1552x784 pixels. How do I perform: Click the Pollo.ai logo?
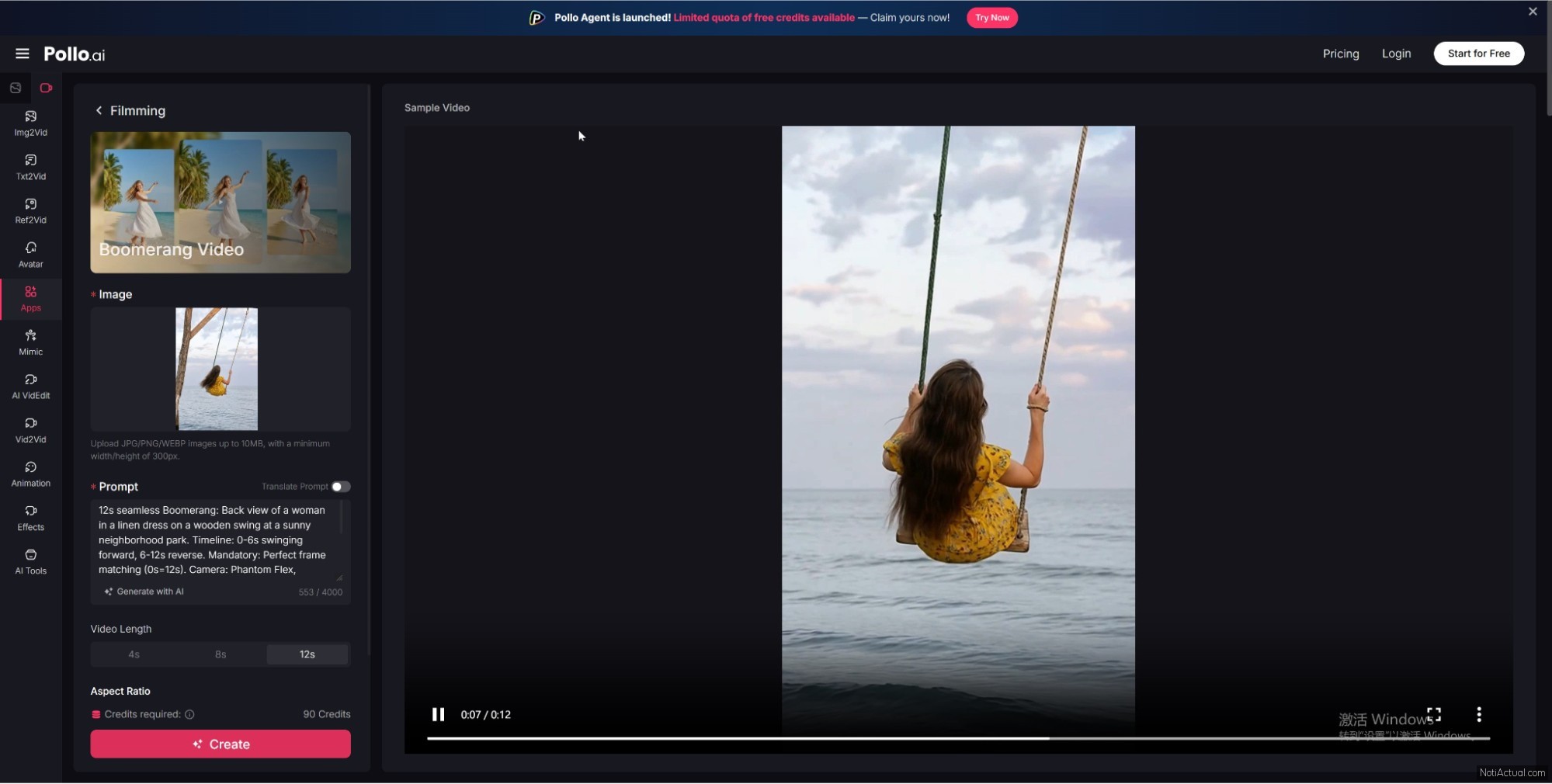click(74, 54)
